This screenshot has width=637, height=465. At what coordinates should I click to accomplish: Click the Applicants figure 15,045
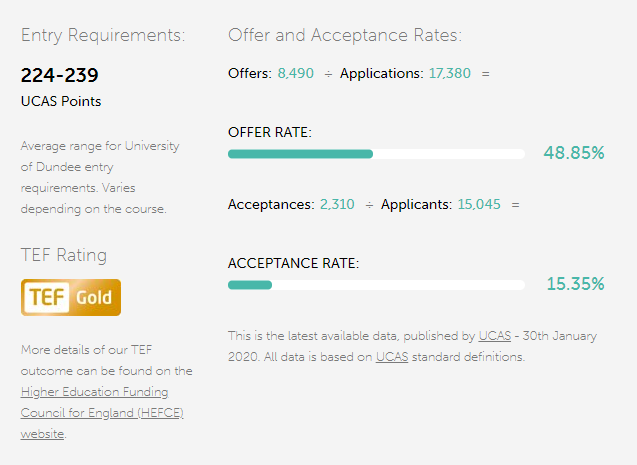click(x=479, y=204)
